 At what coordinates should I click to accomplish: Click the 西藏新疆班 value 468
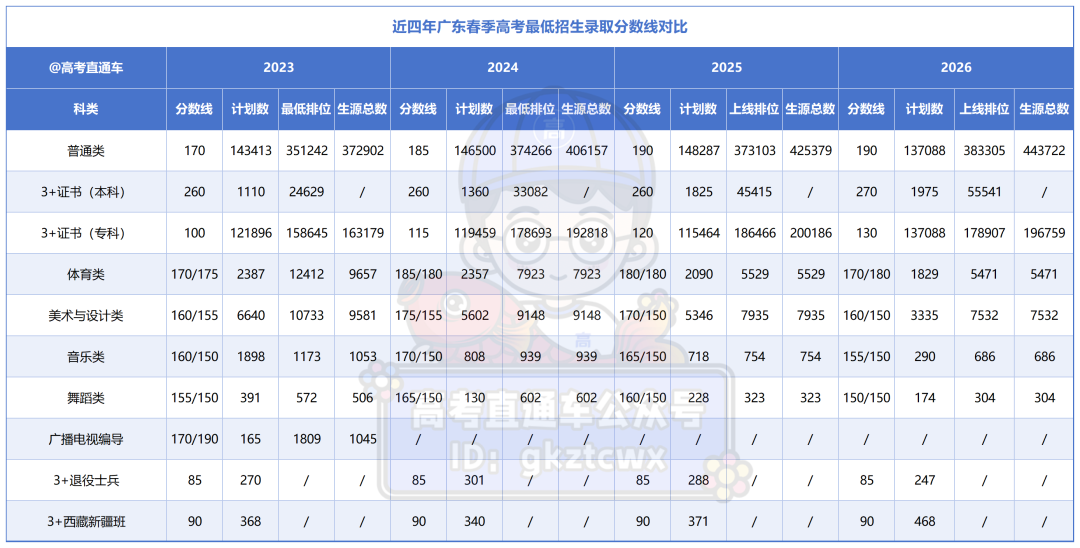click(x=924, y=522)
